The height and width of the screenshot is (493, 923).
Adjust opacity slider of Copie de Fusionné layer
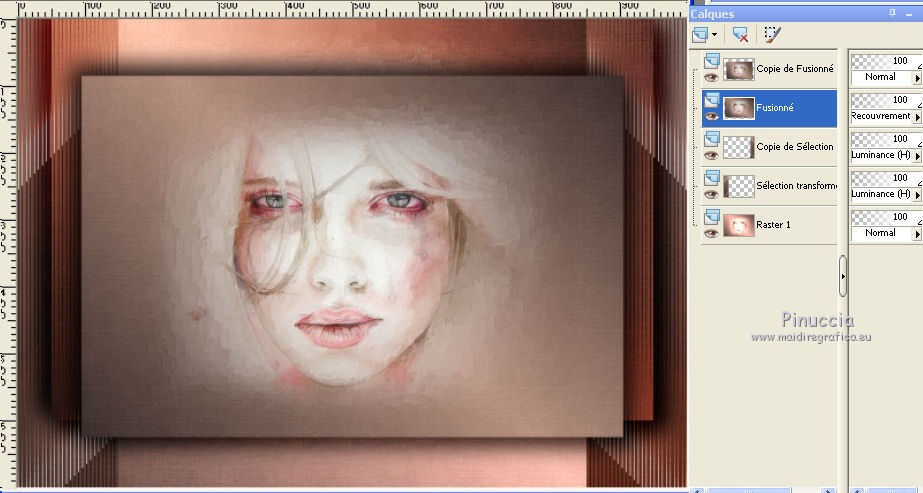(x=887, y=61)
